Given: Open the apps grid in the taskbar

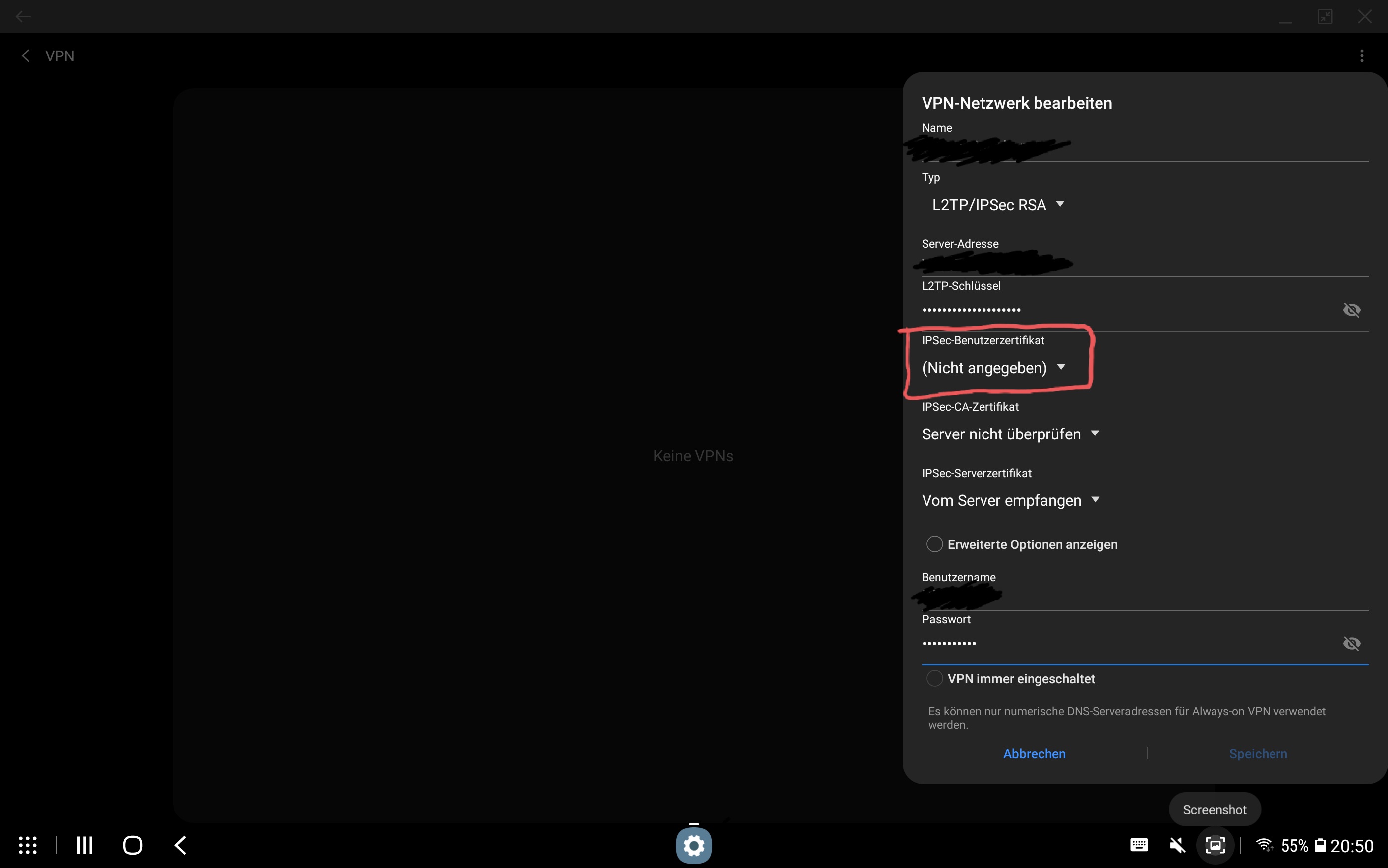Looking at the screenshot, I should [28, 845].
